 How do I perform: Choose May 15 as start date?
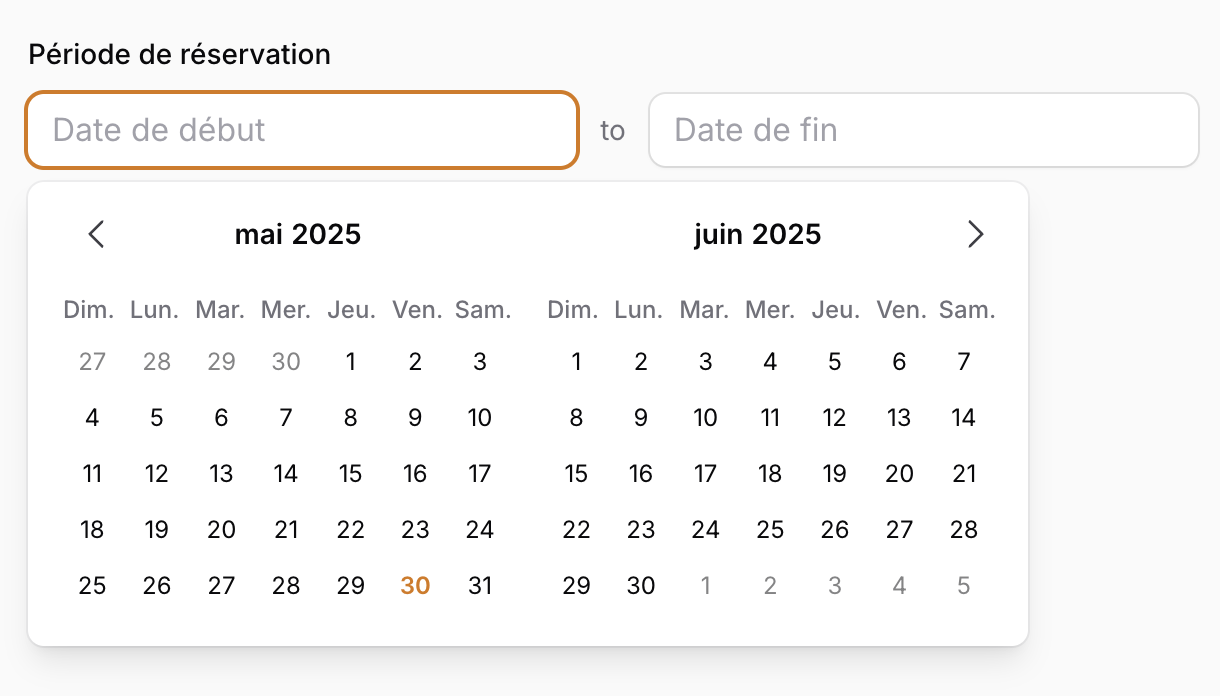tap(350, 473)
